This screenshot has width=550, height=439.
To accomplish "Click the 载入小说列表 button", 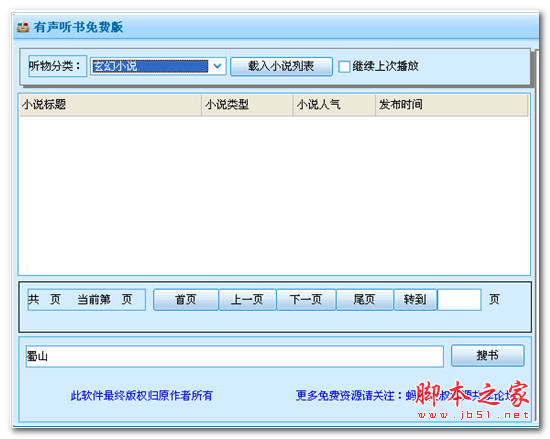I will click(x=281, y=66).
